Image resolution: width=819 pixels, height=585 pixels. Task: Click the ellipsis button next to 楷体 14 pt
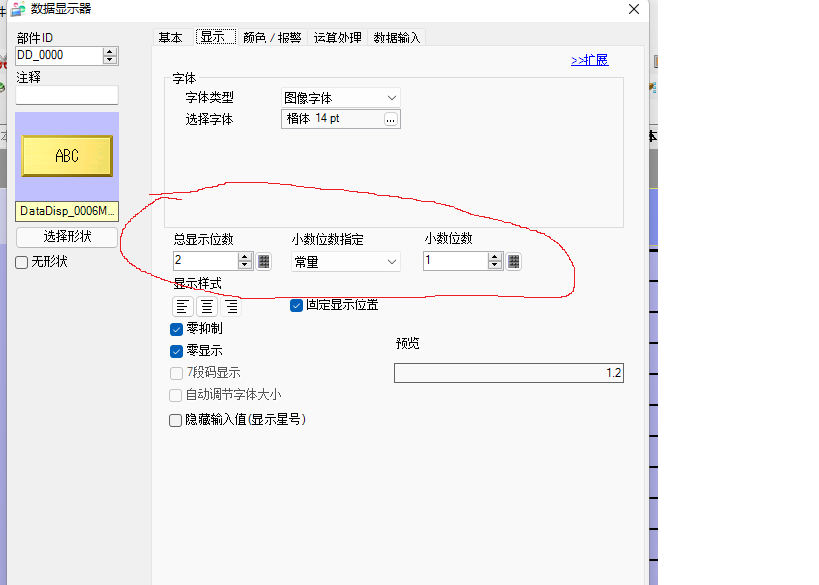point(391,119)
